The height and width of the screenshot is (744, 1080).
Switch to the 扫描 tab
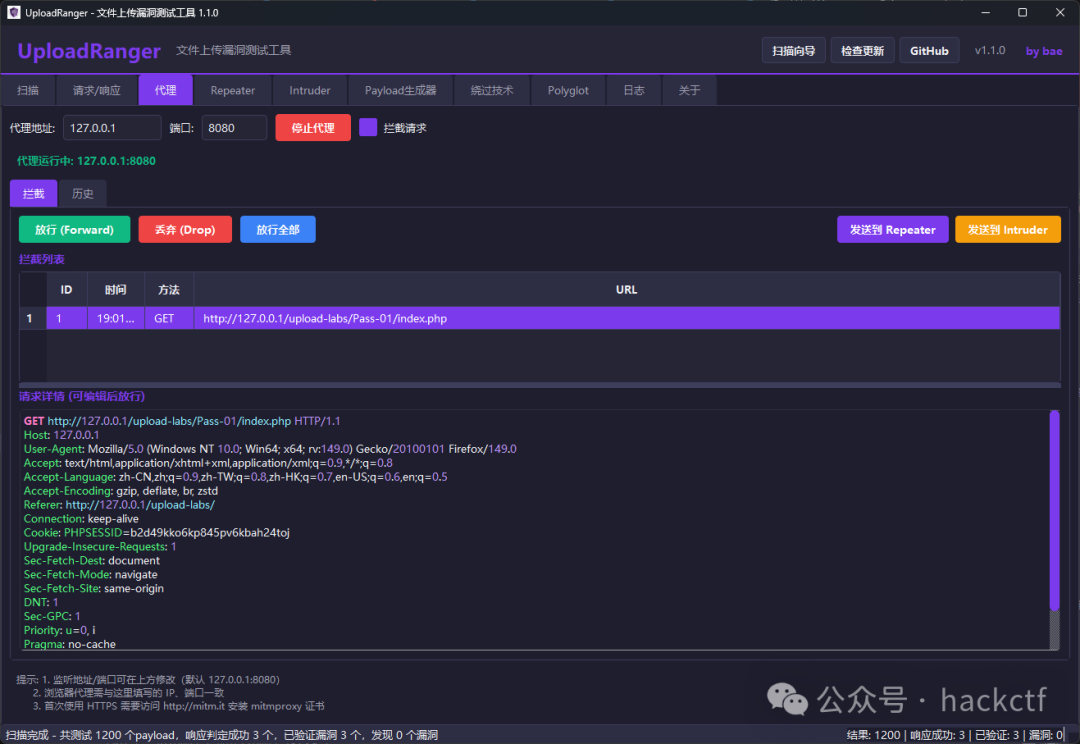pos(28,90)
